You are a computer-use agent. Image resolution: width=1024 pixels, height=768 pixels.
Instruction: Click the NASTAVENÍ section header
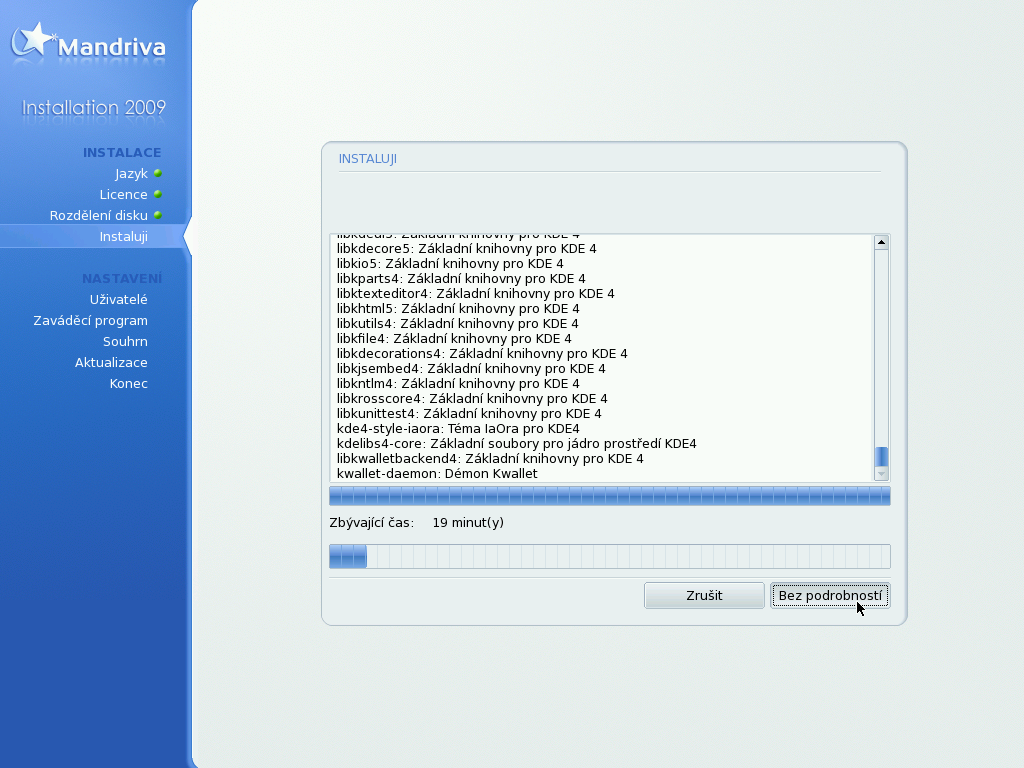pyautogui.click(x=122, y=279)
